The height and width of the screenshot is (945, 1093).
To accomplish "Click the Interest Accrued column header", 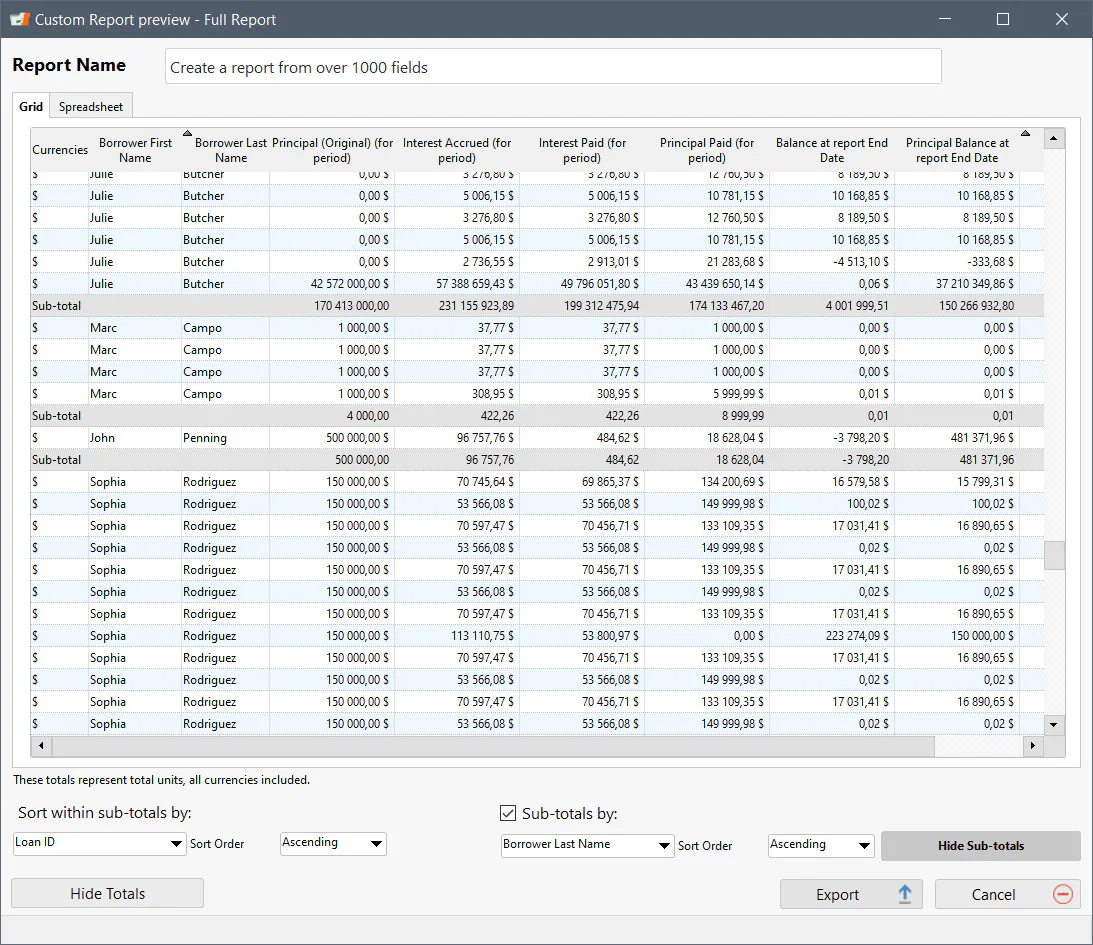I will coord(457,150).
